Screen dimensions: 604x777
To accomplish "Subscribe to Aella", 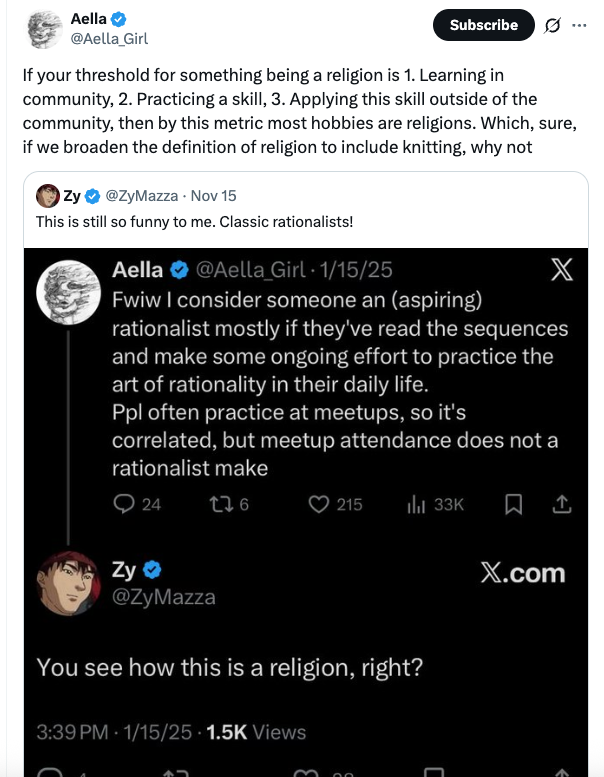I will [483, 25].
